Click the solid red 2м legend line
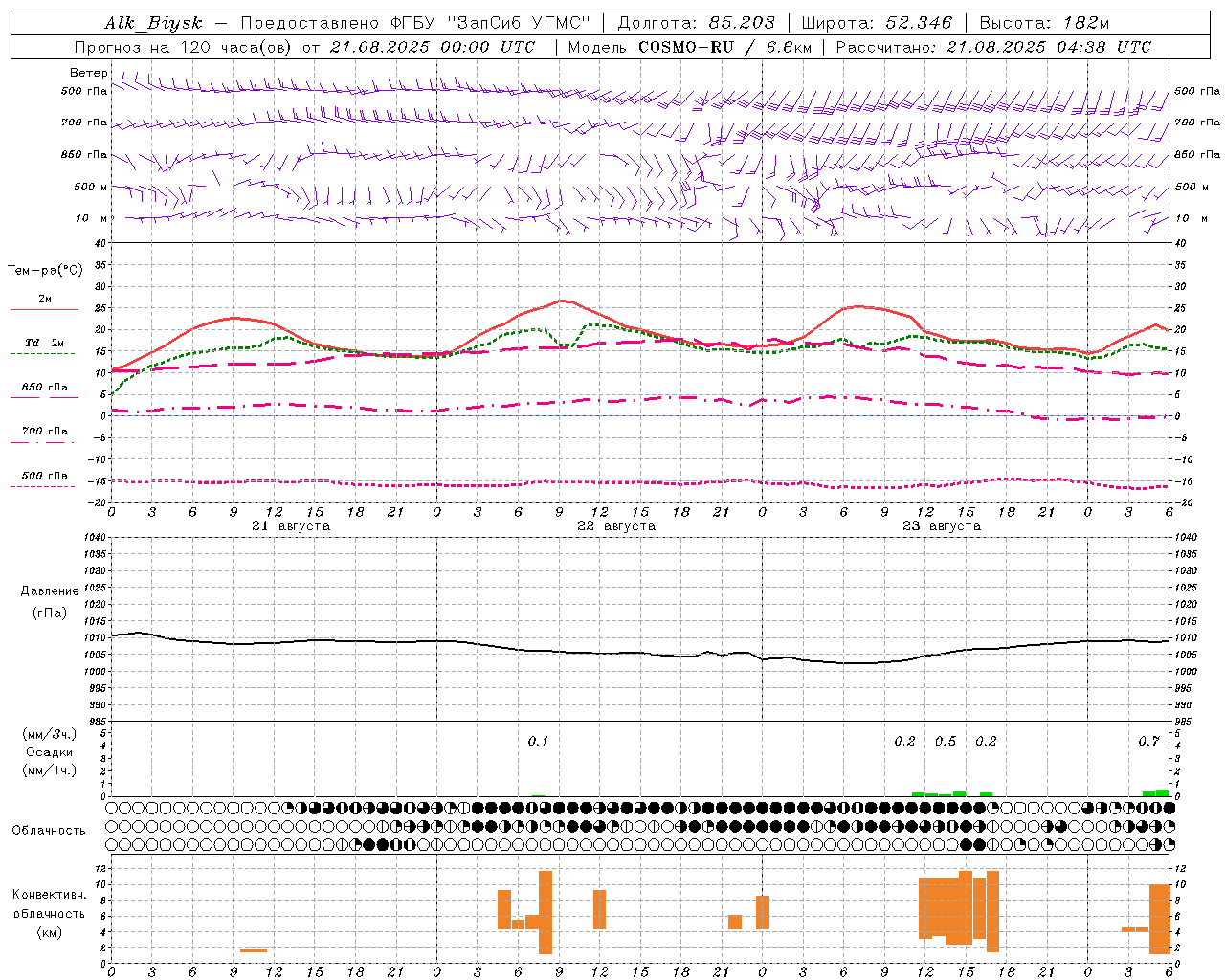This screenshot has height=980, width=1225. [44, 309]
